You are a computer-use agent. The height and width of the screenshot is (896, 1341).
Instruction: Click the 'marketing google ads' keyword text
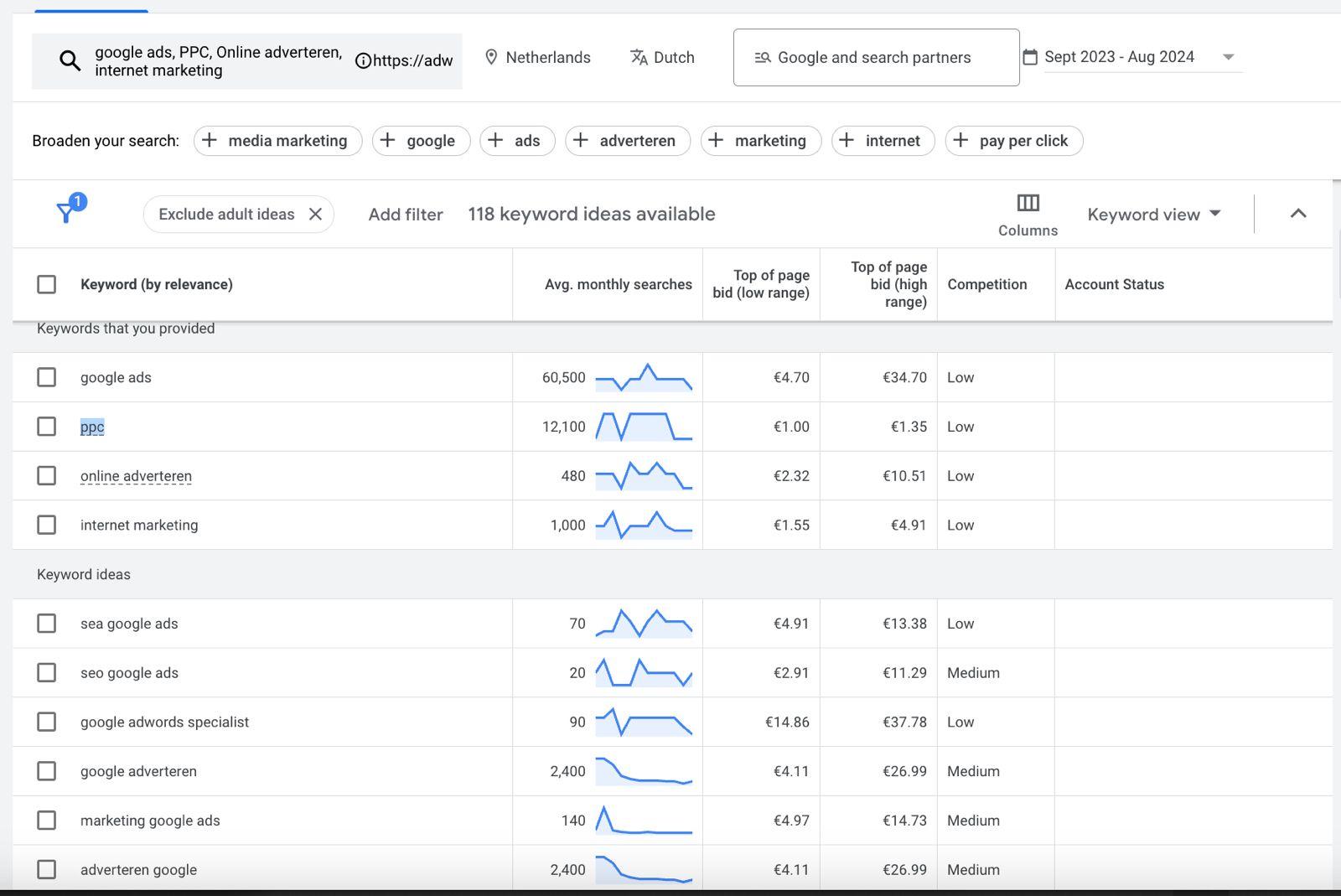tap(150, 821)
